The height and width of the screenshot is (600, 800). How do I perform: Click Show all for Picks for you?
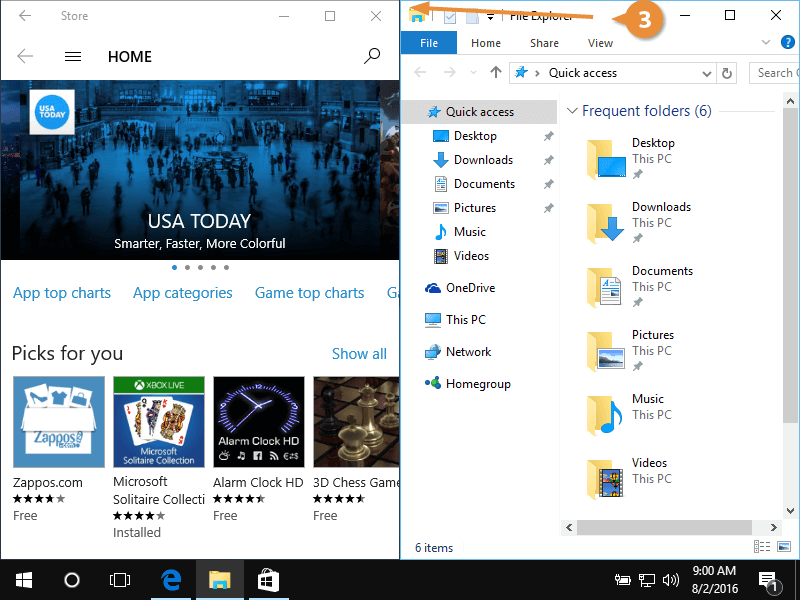point(359,354)
